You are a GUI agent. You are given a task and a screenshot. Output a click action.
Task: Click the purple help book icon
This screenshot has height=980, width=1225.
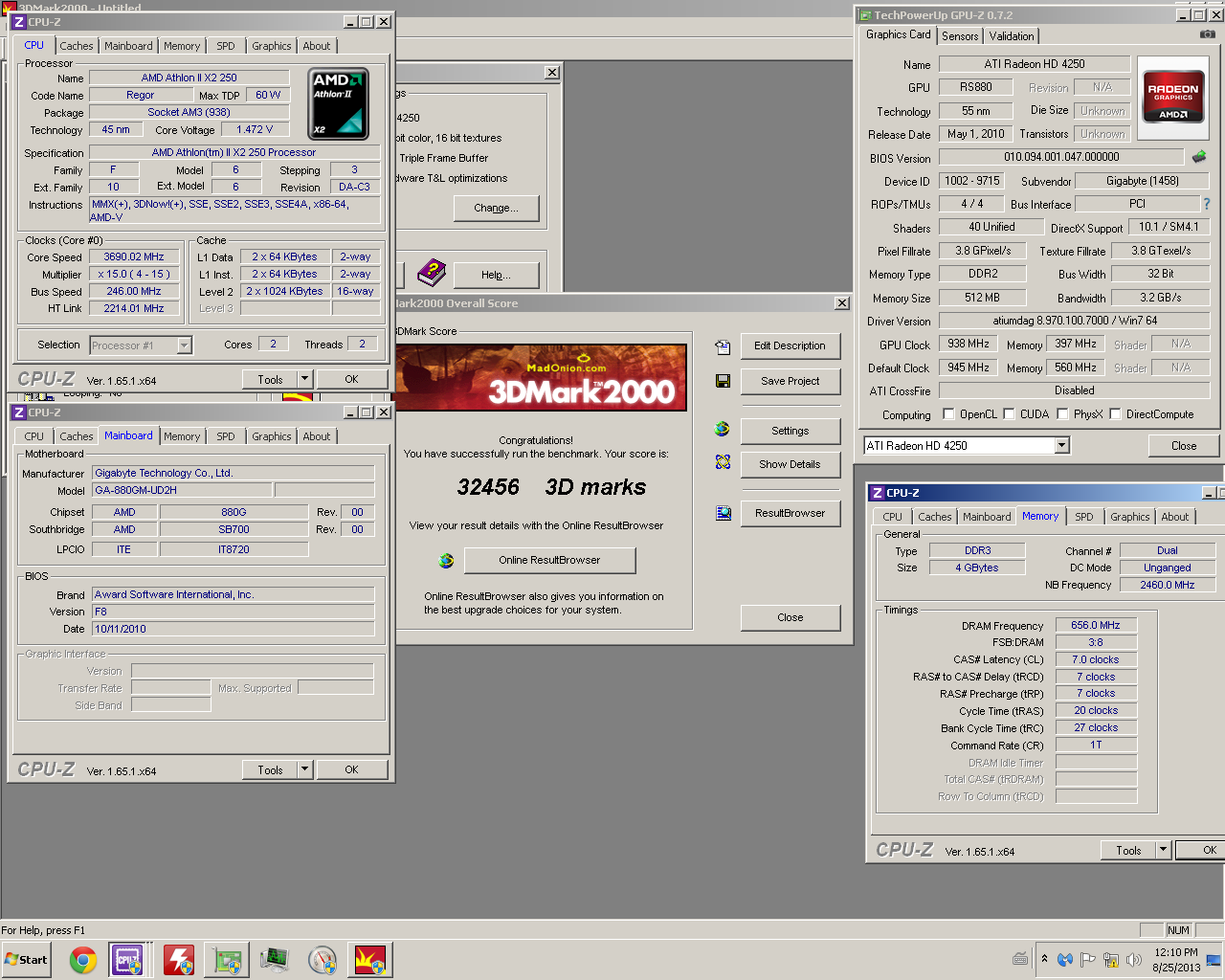(x=432, y=273)
